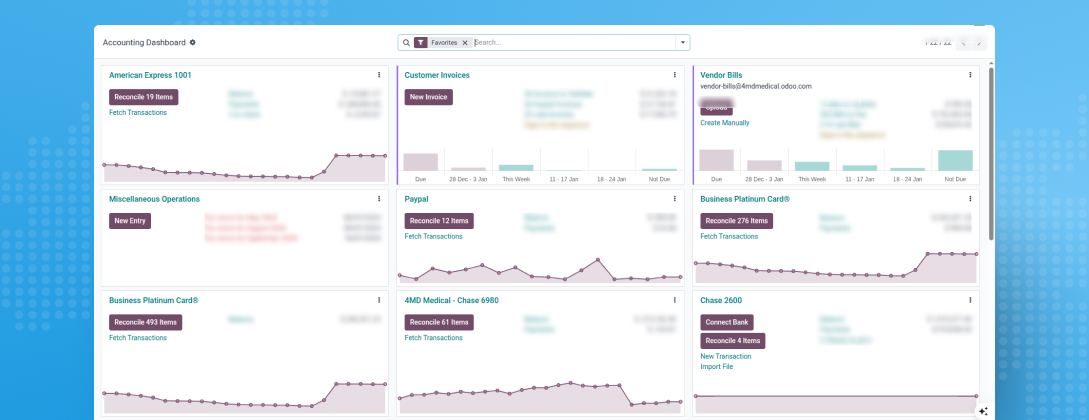Open Paypal card options menu

point(674,199)
